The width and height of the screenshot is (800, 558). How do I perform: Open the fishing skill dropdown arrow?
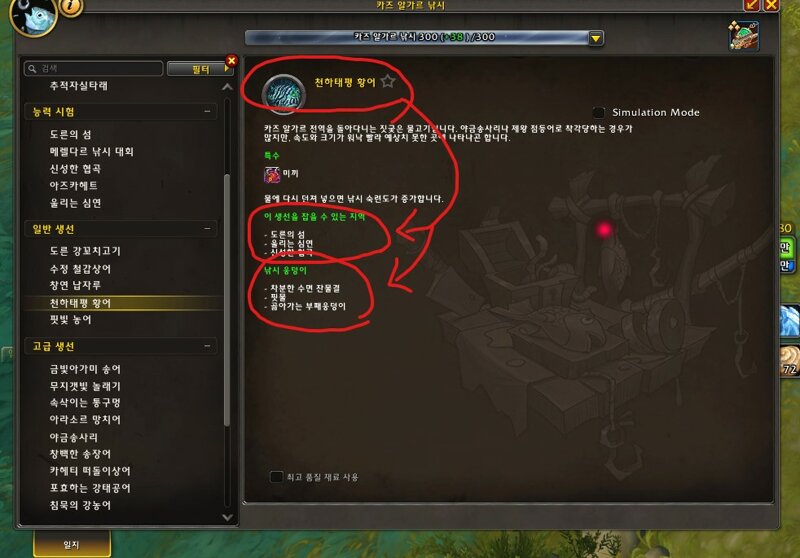pyautogui.click(x=595, y=38)
